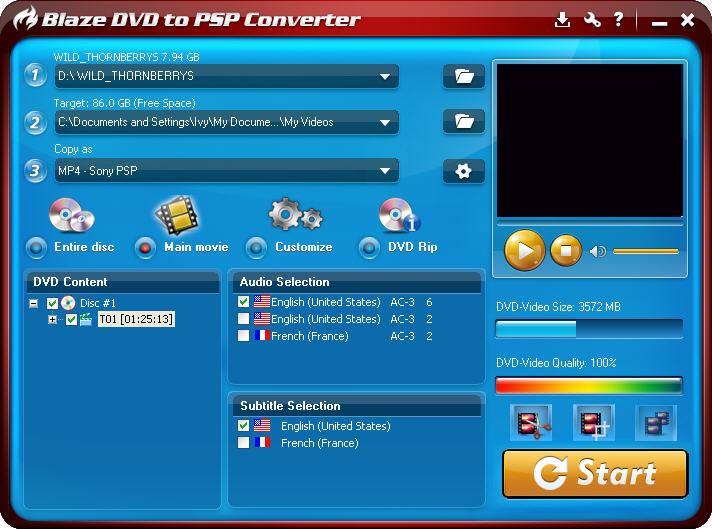This screenshot has height=529, width=712.
Task: Open the MP4 - Sony PSP format dropdown
Action: [385, 171]
